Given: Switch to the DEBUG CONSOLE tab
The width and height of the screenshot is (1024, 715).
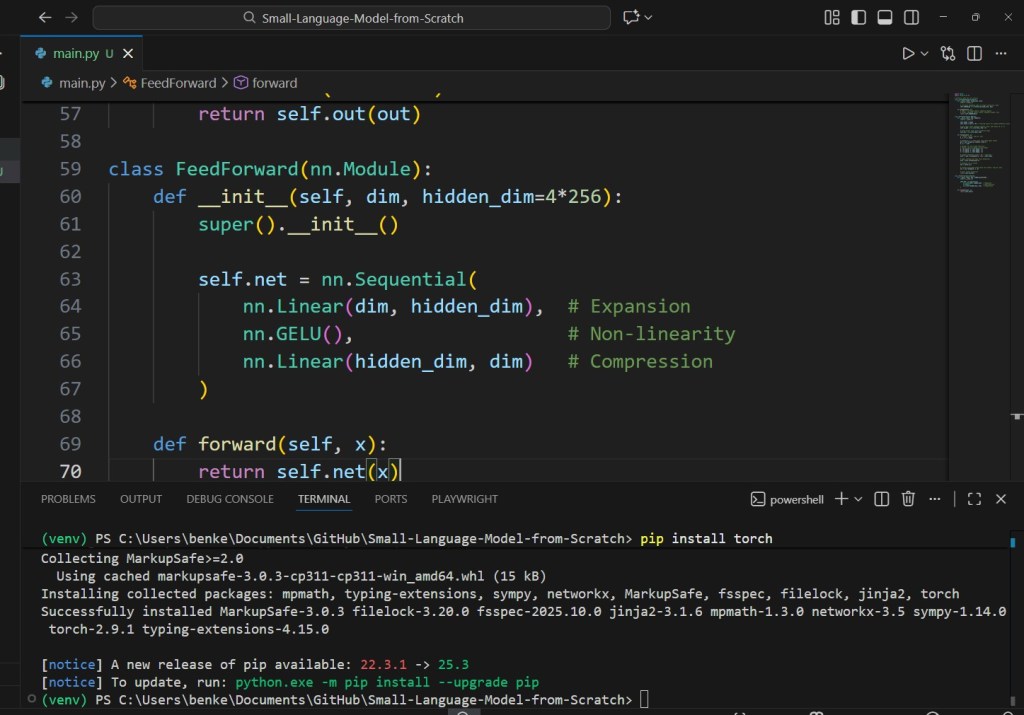Looking at the screenshot, I should tap(229, 499).
